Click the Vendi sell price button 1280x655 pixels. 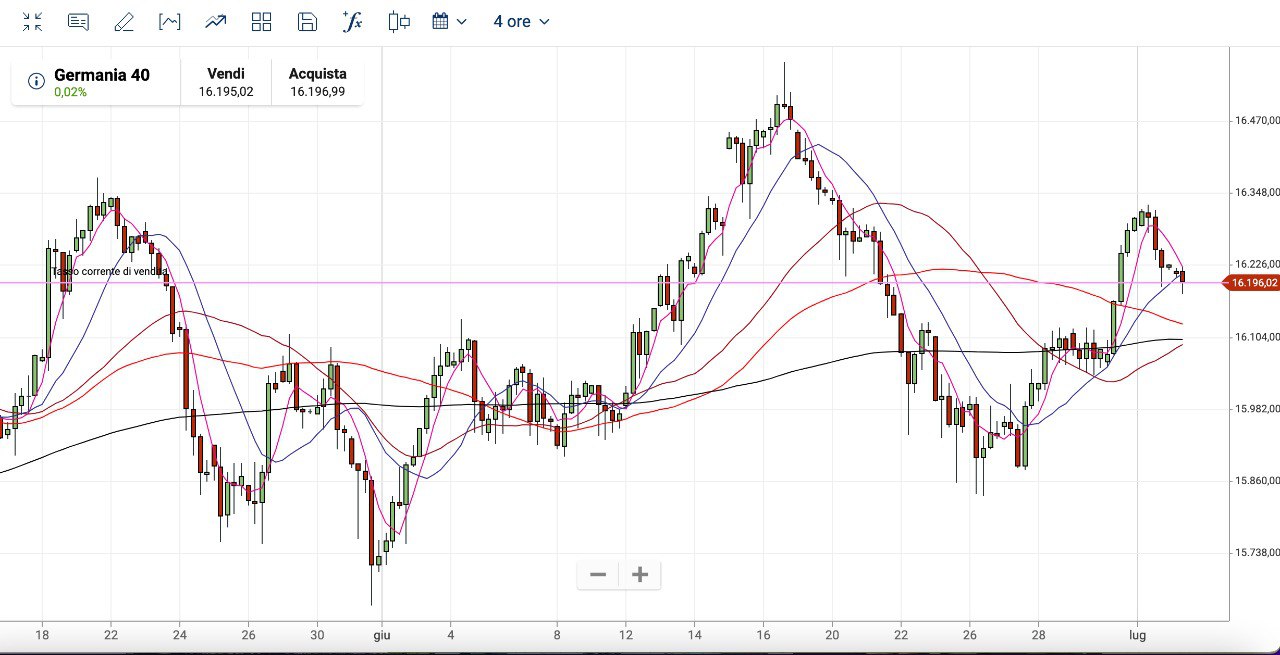tap(225, 82)
